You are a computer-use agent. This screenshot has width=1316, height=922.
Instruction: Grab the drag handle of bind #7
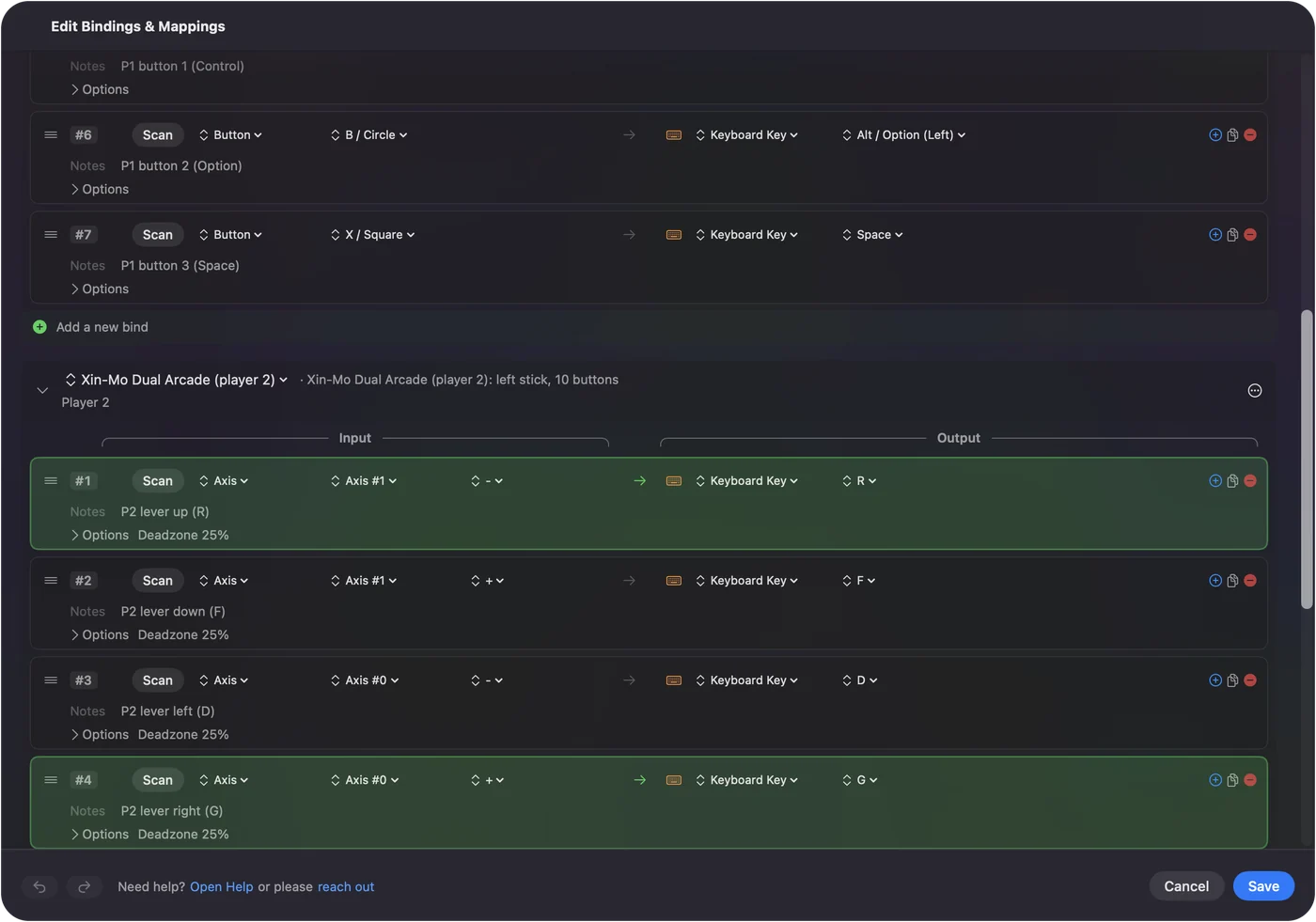[x=51, y=235]
